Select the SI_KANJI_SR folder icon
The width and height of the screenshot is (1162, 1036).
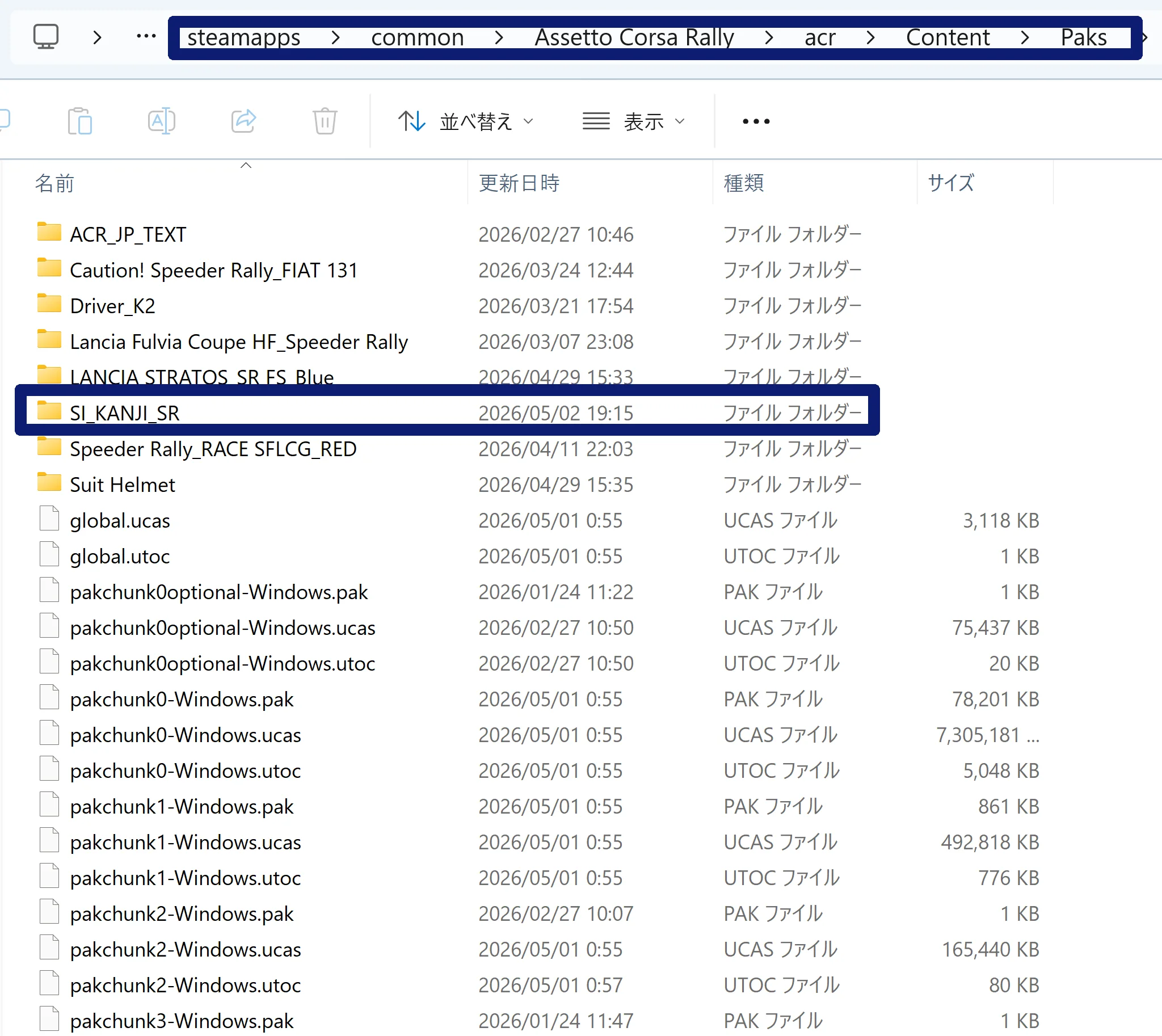tap(49, 411)
